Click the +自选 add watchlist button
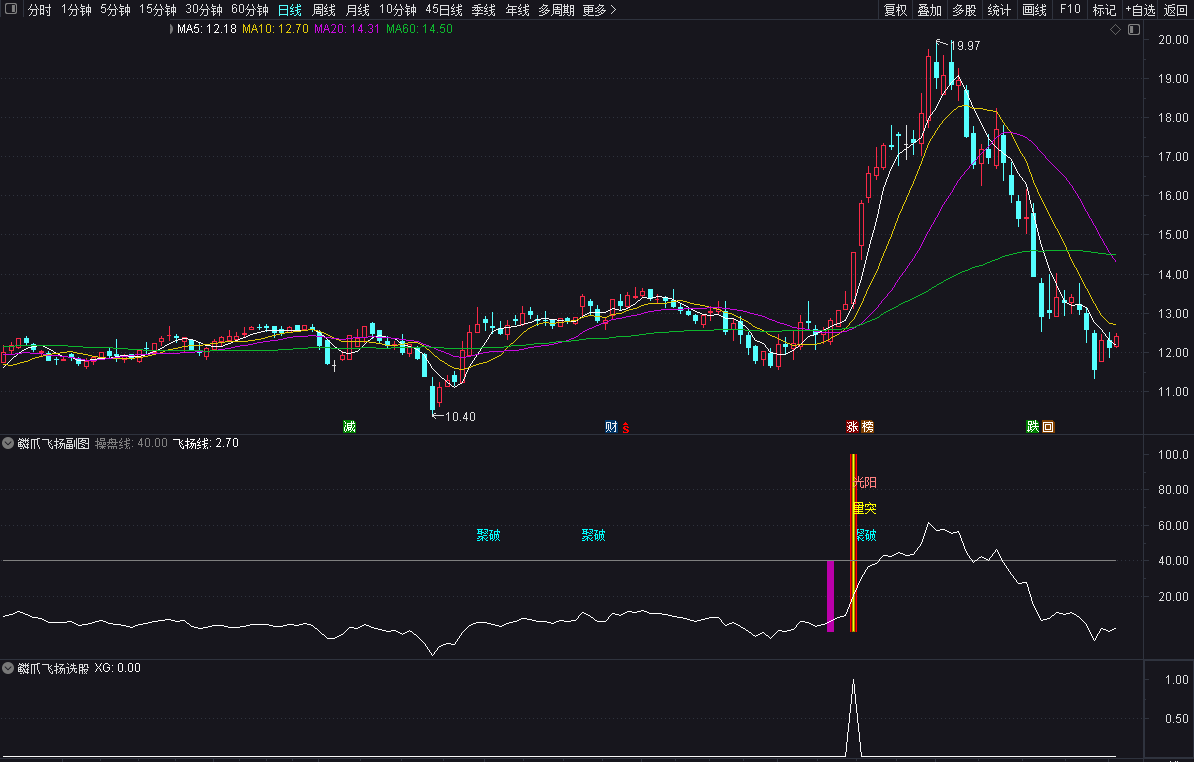 coord(1141,10)
